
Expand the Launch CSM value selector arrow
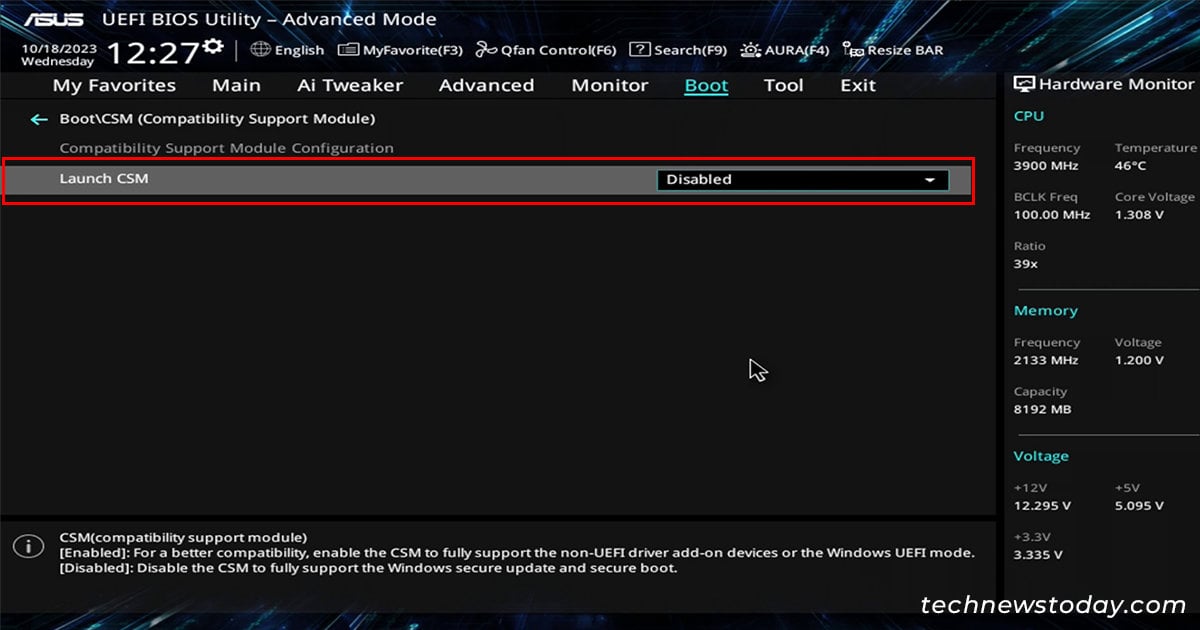[930, 180]
